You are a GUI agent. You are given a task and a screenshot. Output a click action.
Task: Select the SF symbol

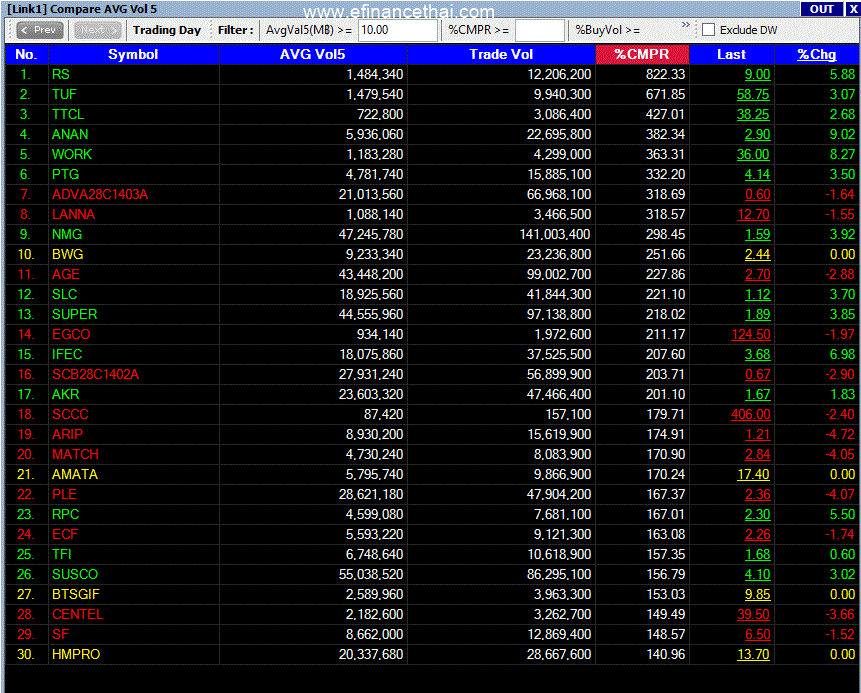(60, 634)
